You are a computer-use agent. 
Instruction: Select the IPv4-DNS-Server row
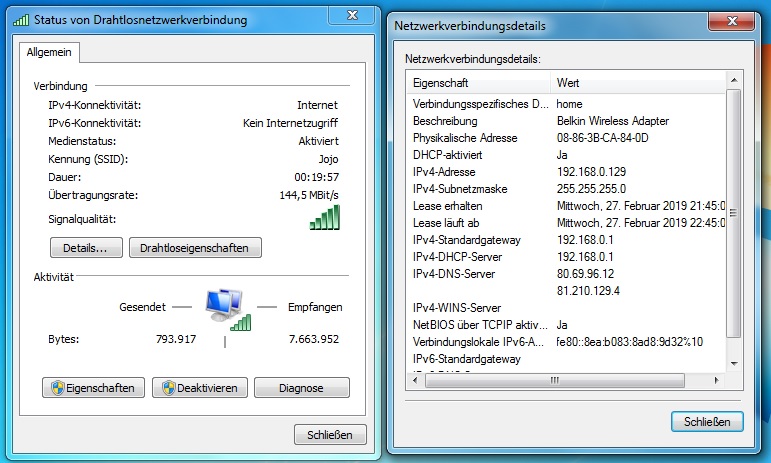coord(566,274)
